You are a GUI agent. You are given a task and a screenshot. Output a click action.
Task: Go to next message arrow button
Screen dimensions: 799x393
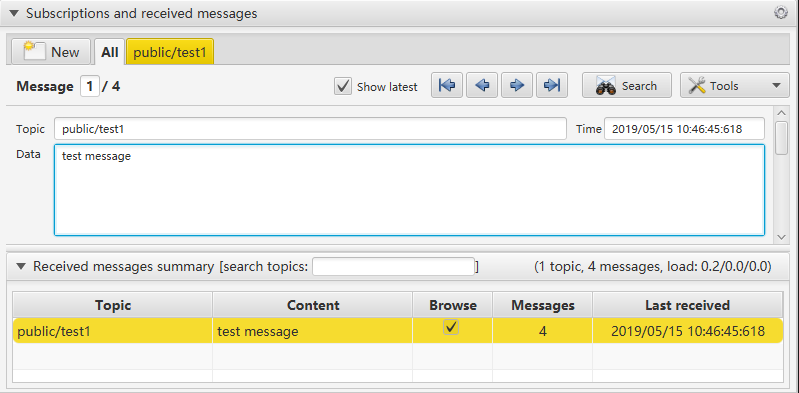[517, 85]
